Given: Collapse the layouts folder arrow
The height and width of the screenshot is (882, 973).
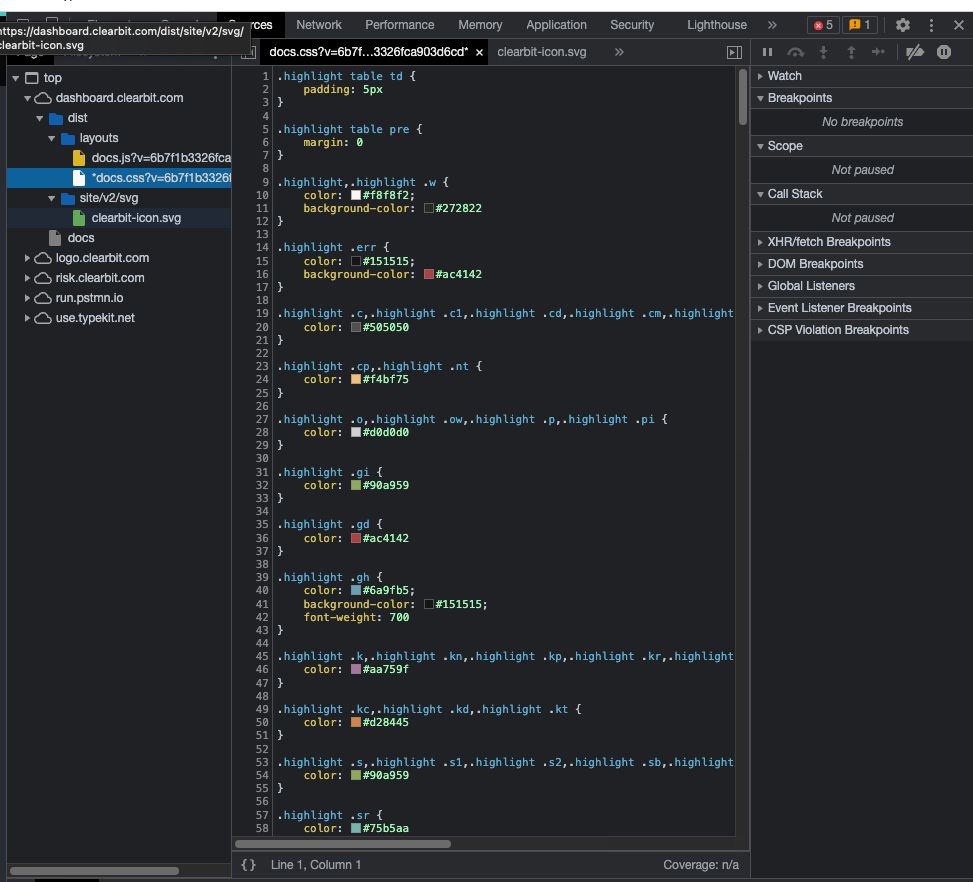Looking at the screenshot, I should click(x=52, y=138).
